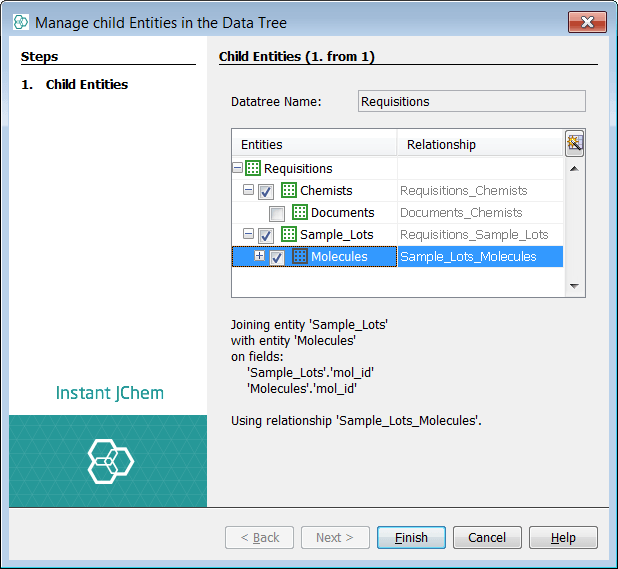
Task: Click the Cancel button
Action: click(x=487, y=538)
